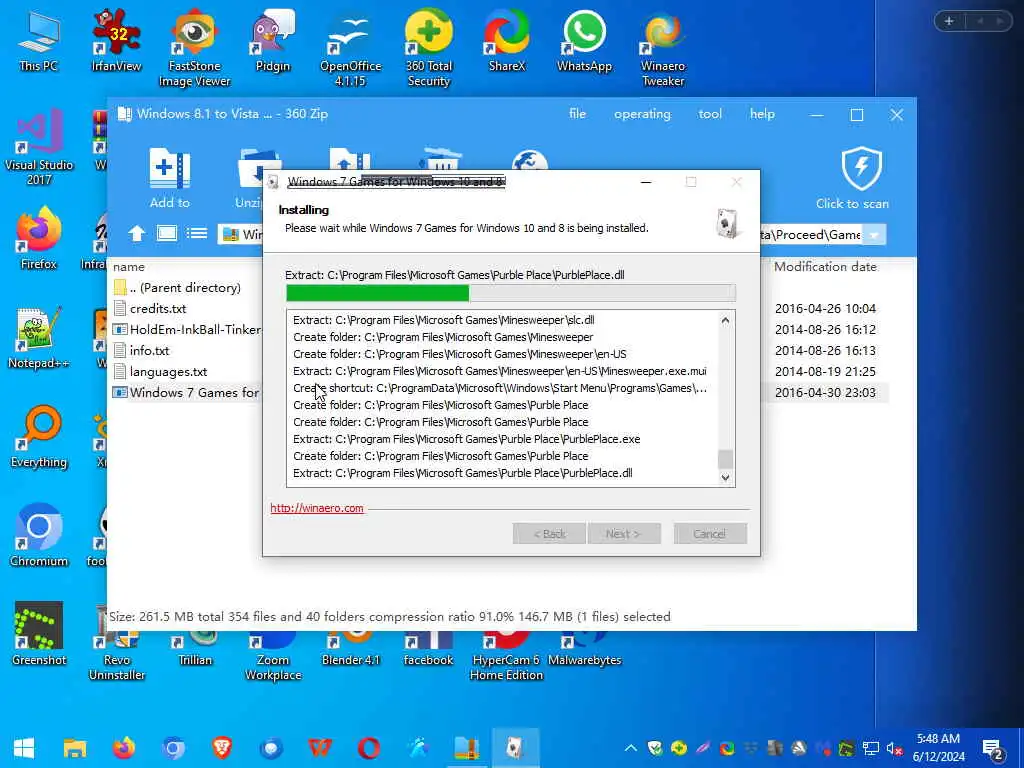Open the facebook desktop shortcut
Image resolution: width=1024 pixels, height=768 pixels.
point(428,650)
